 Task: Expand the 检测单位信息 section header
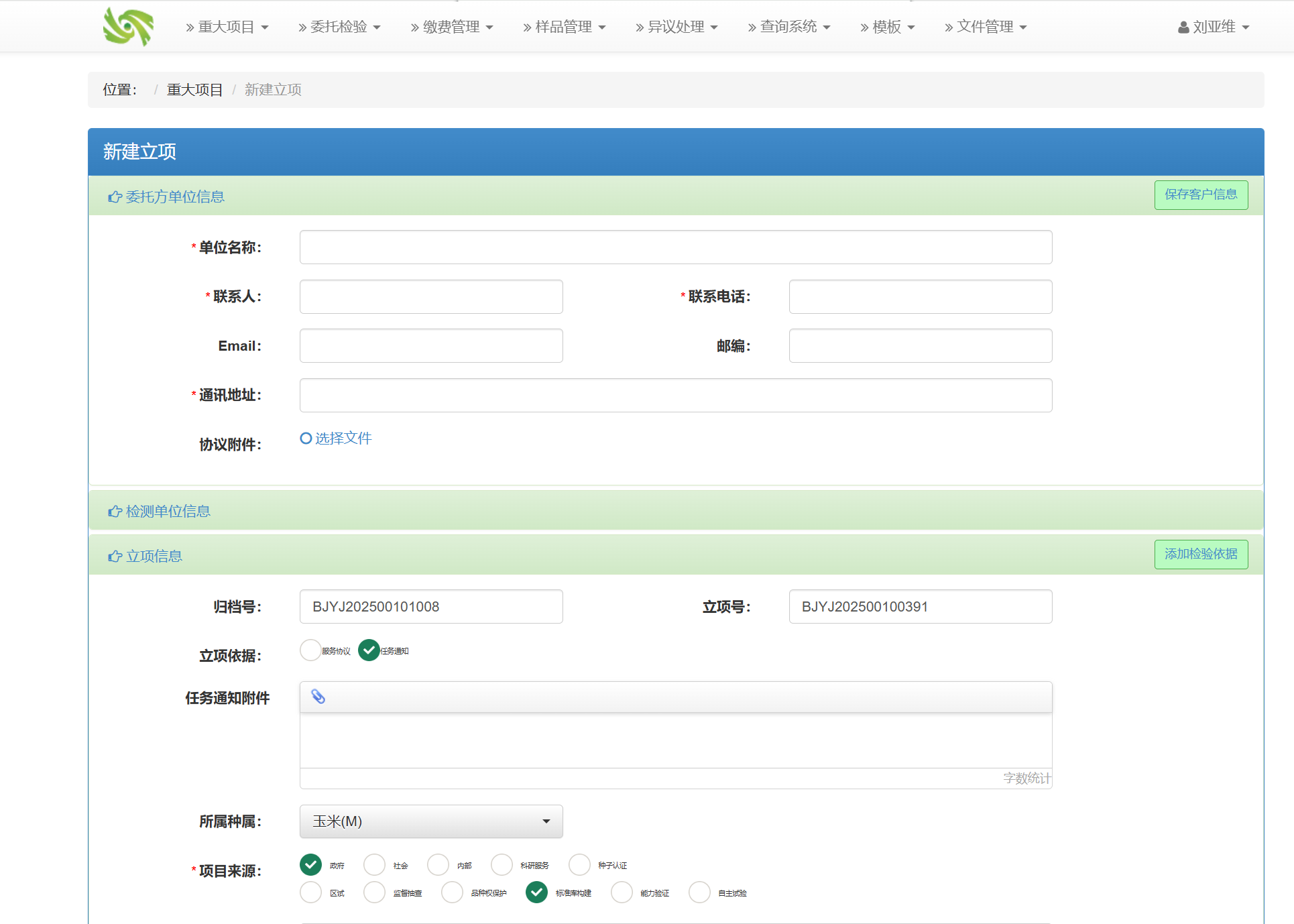676,510
